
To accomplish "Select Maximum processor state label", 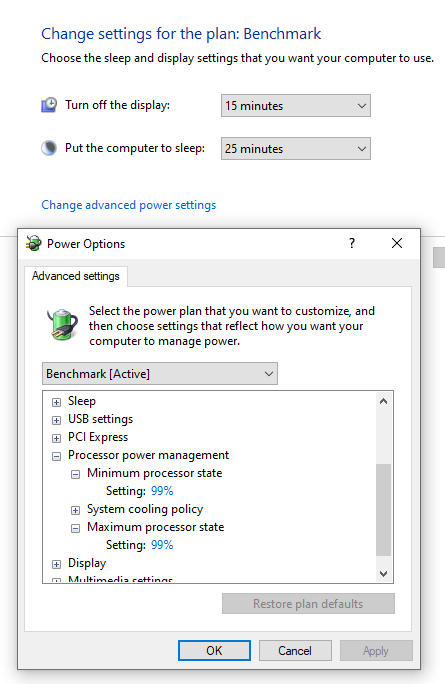I will [x=155, y=527].
